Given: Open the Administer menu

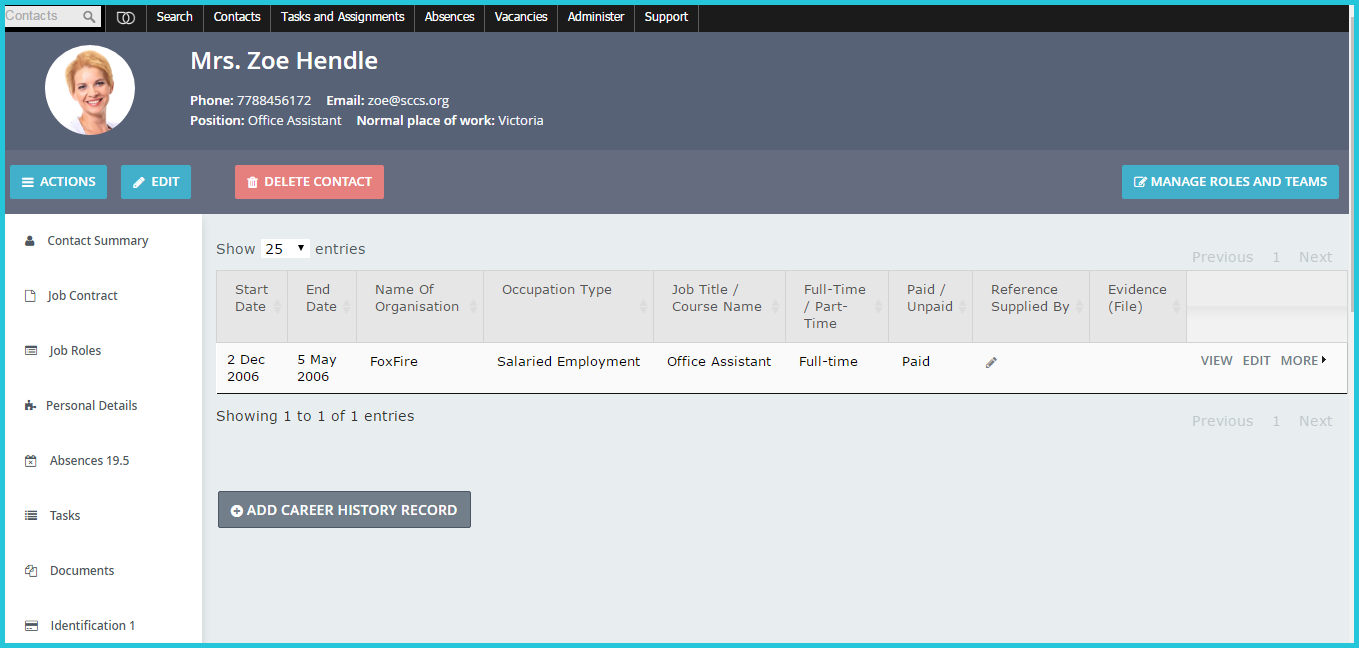Looking at the screenshot, I should click(596, 17).
